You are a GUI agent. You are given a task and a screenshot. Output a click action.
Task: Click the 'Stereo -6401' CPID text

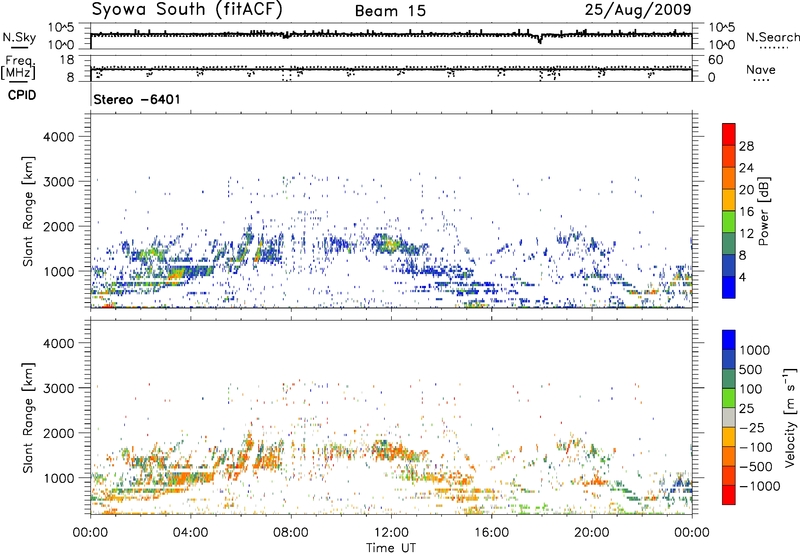pyautogui.click(x=137, y=99)
